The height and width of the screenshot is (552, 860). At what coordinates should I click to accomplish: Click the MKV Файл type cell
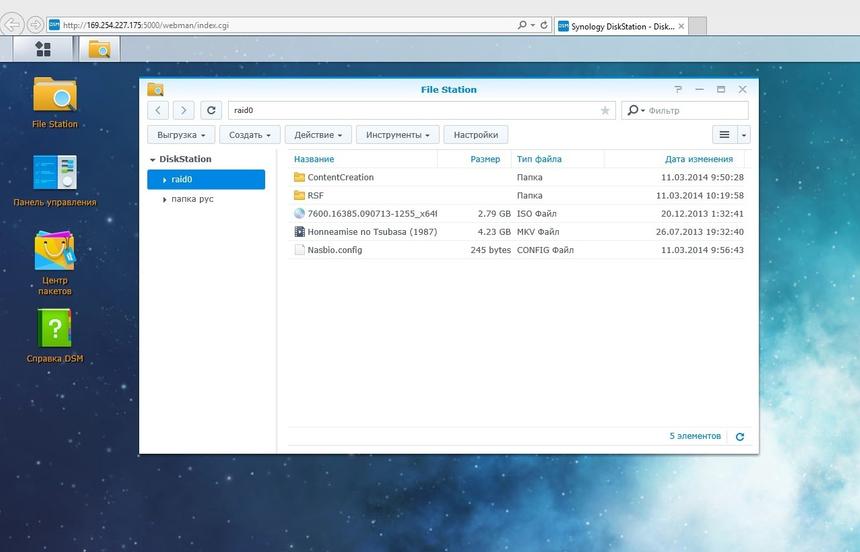(538, 232)
